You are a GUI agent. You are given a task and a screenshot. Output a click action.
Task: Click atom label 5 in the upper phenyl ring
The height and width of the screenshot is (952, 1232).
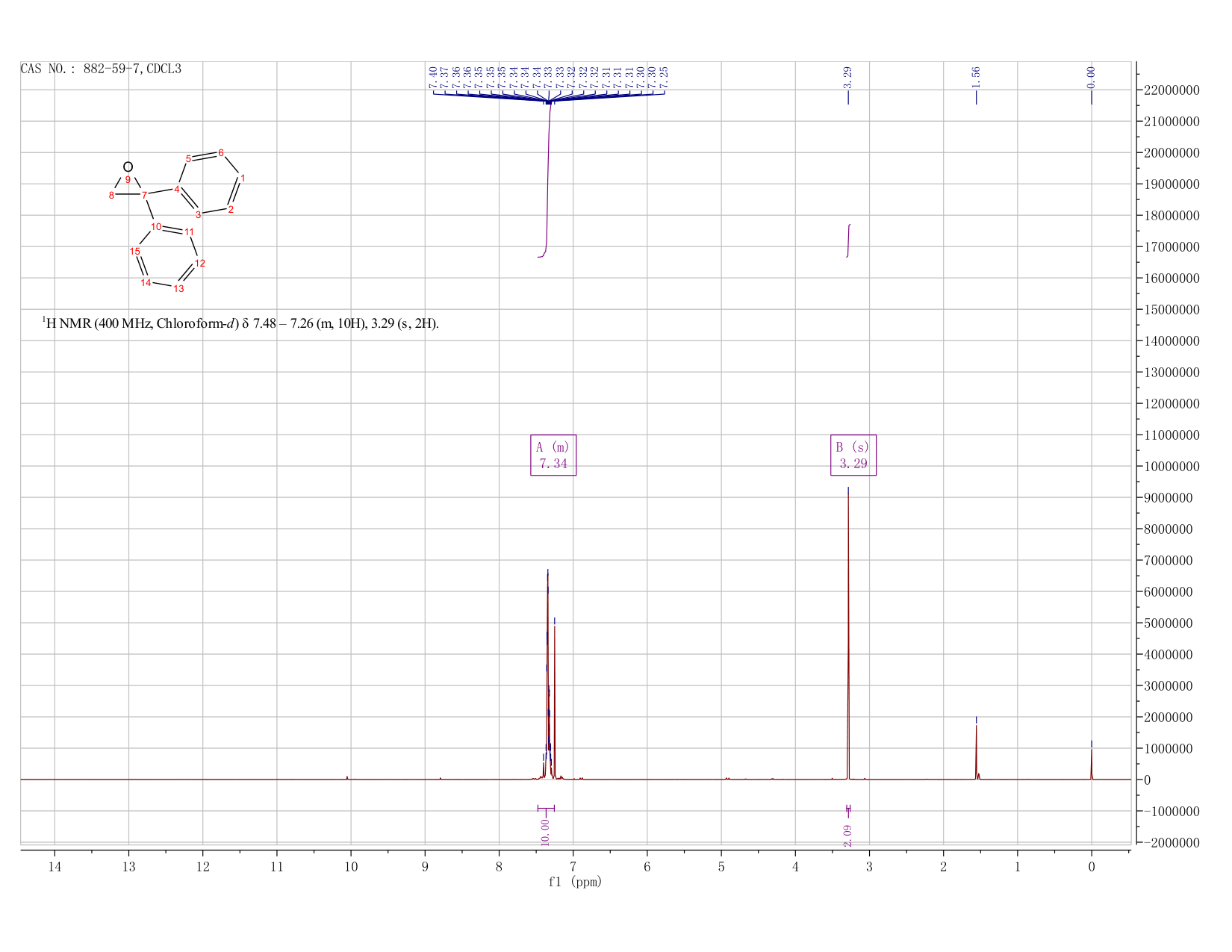click(188, 158)
